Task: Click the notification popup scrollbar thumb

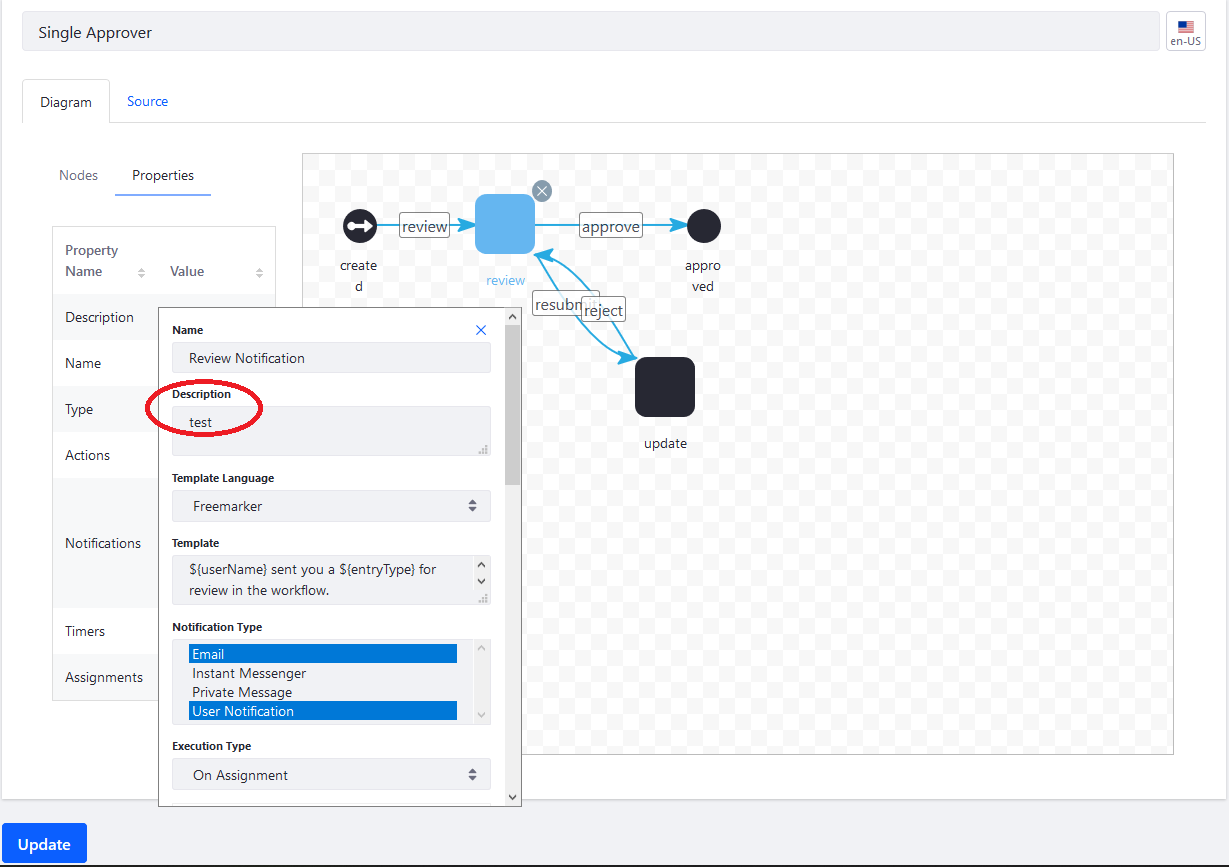Action: (x=513, y=405)
